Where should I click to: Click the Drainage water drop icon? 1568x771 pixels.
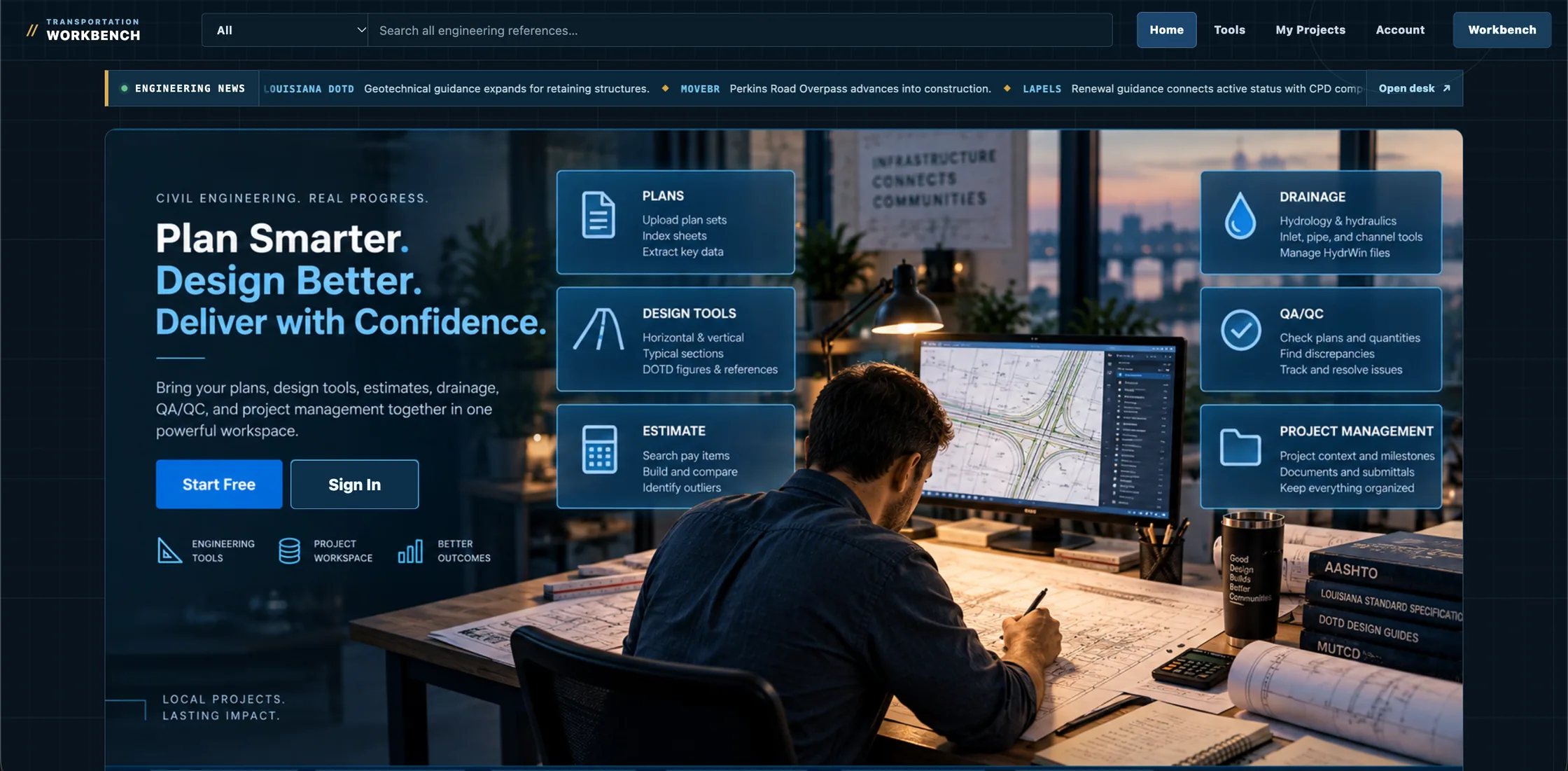pos(1240,216)
